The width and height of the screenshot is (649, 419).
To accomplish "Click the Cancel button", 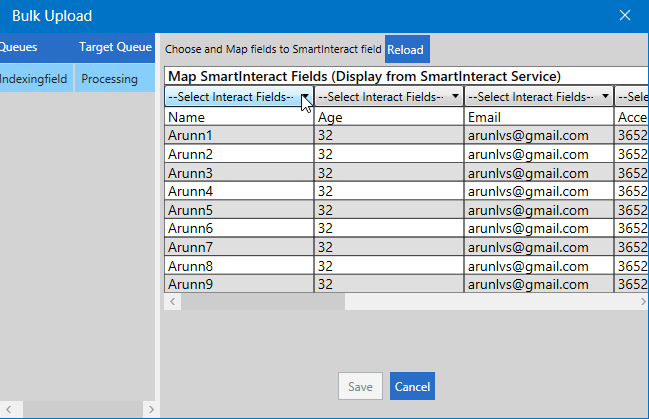I will (412, 387).
